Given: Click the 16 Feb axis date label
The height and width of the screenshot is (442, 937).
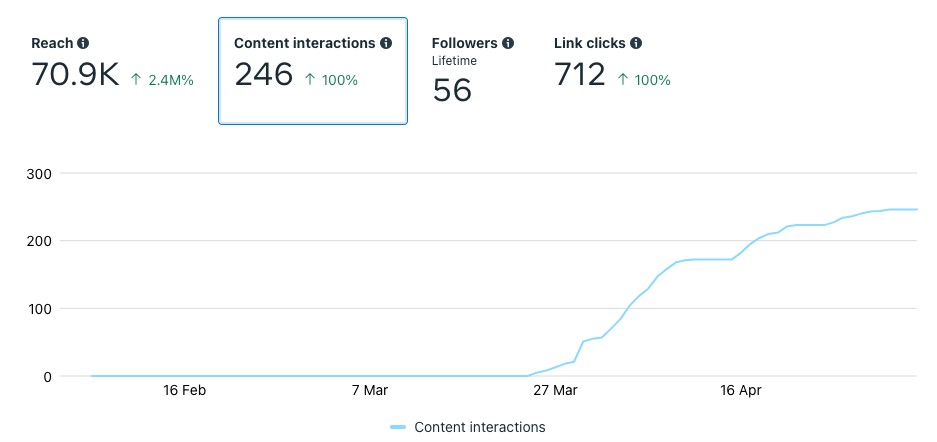Looking at the screenshot, I should pos(184,390).
